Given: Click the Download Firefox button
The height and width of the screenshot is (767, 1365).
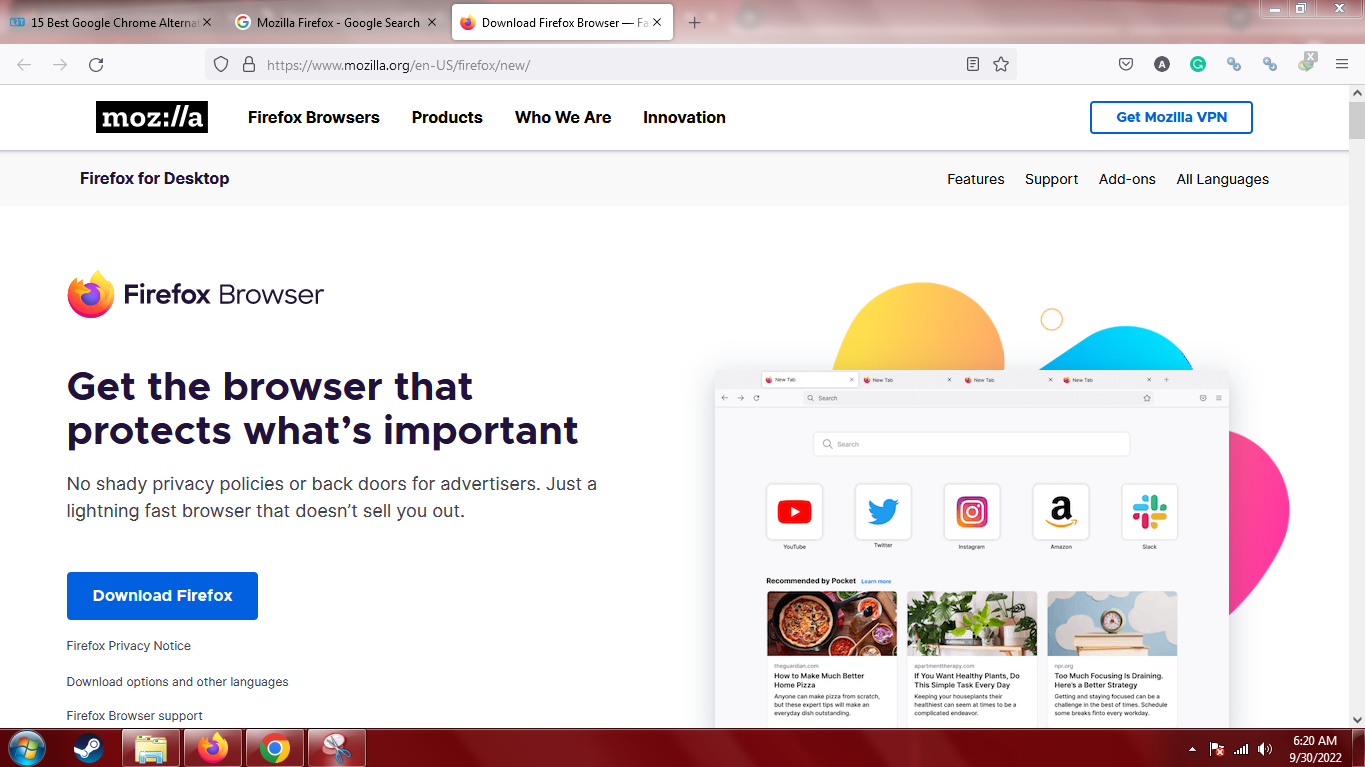Looking at the screenshot, I should click(162, 595).
